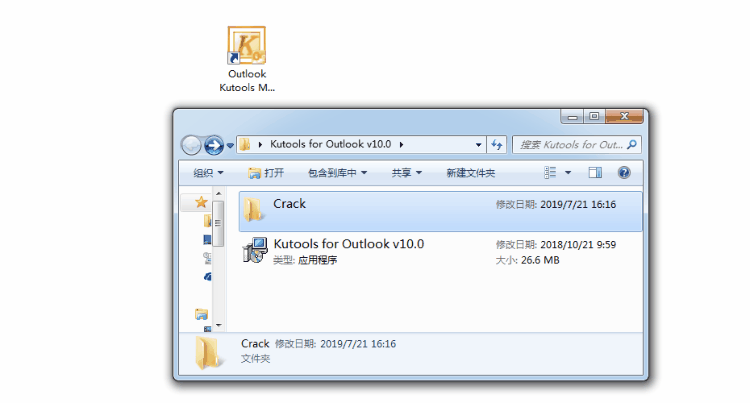Click the 打开 (Open) toolbar button

pyautogui.click(x=266, y=173)
